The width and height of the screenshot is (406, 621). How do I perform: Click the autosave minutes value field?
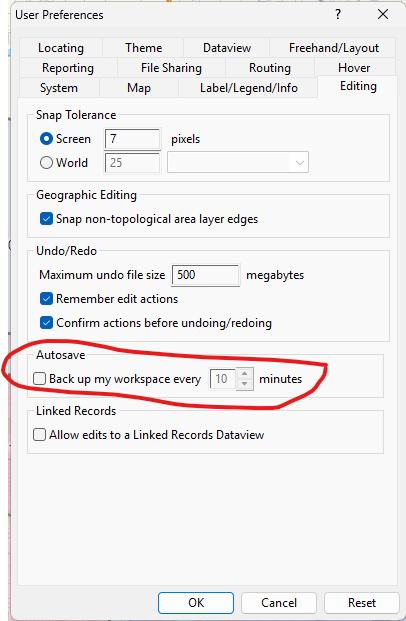tap(222, 379)
